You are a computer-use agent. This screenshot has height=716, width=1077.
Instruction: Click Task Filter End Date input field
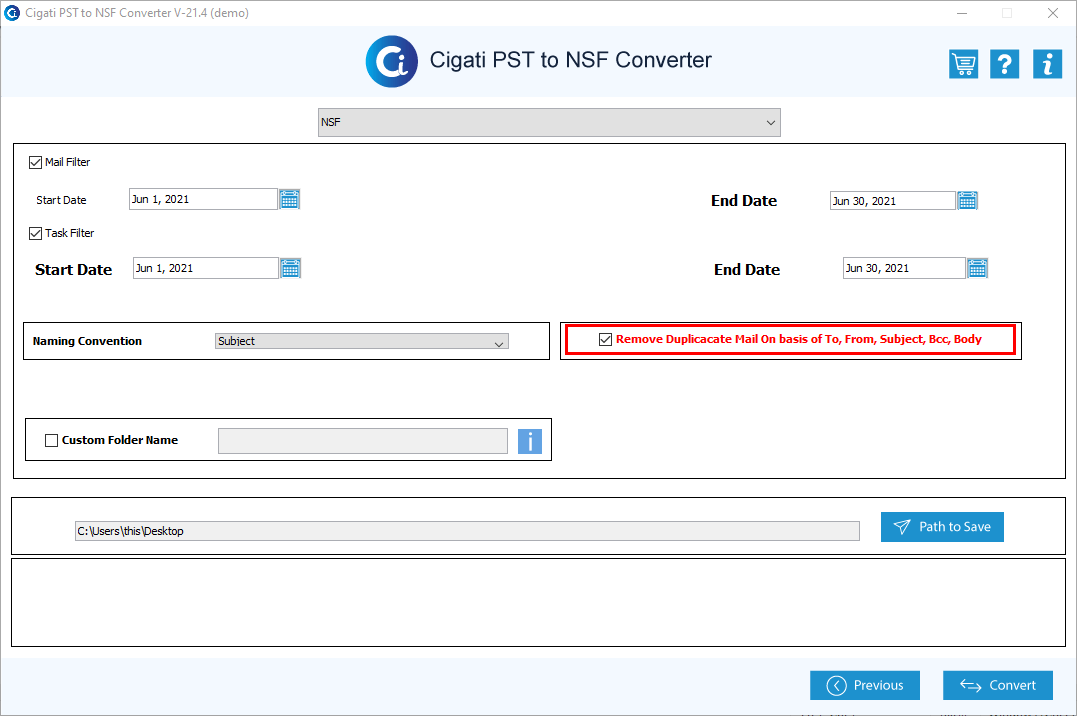(904, 268)
